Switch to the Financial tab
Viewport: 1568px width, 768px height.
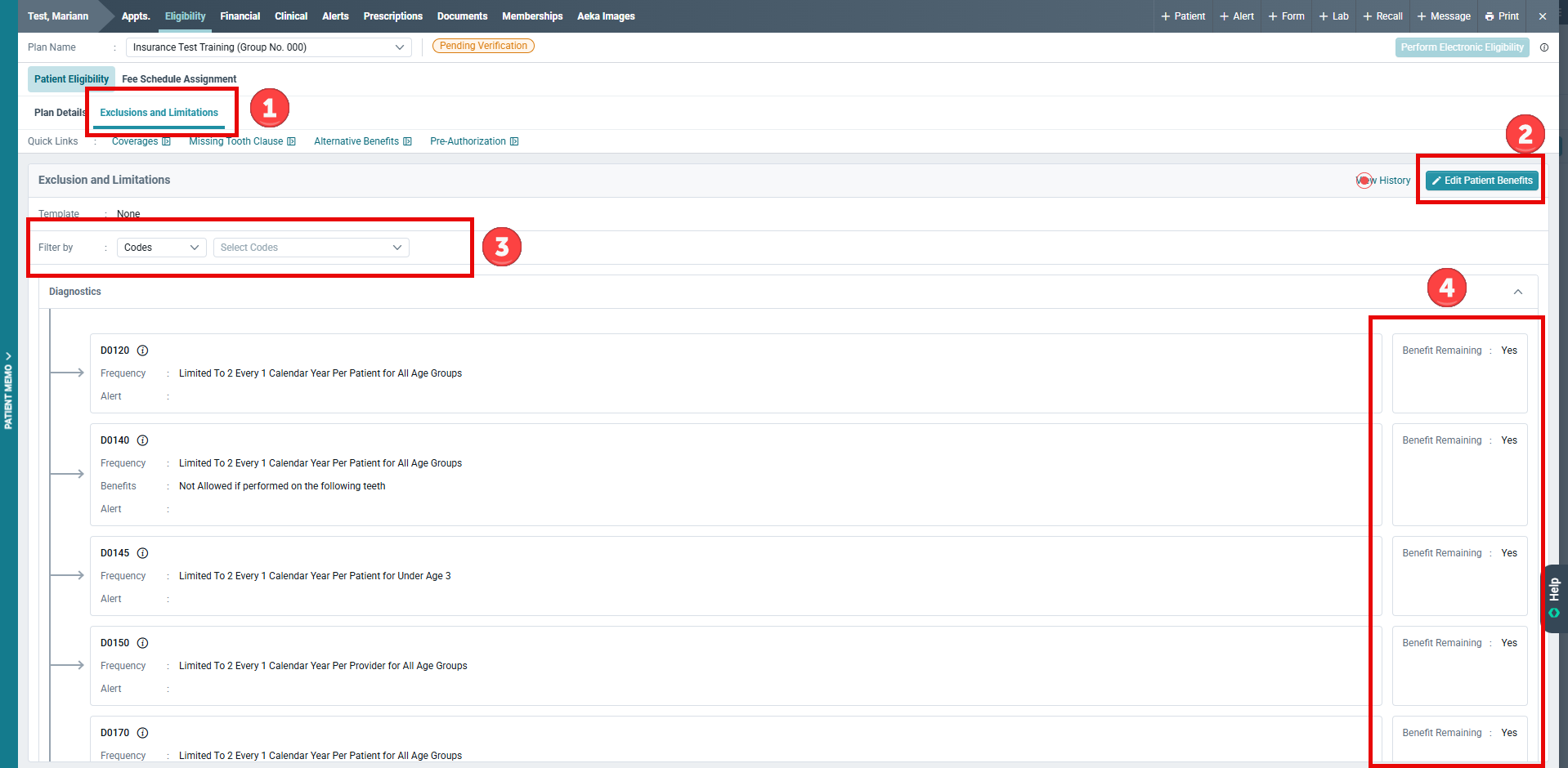pyautogui.click(x=240, y=16)
